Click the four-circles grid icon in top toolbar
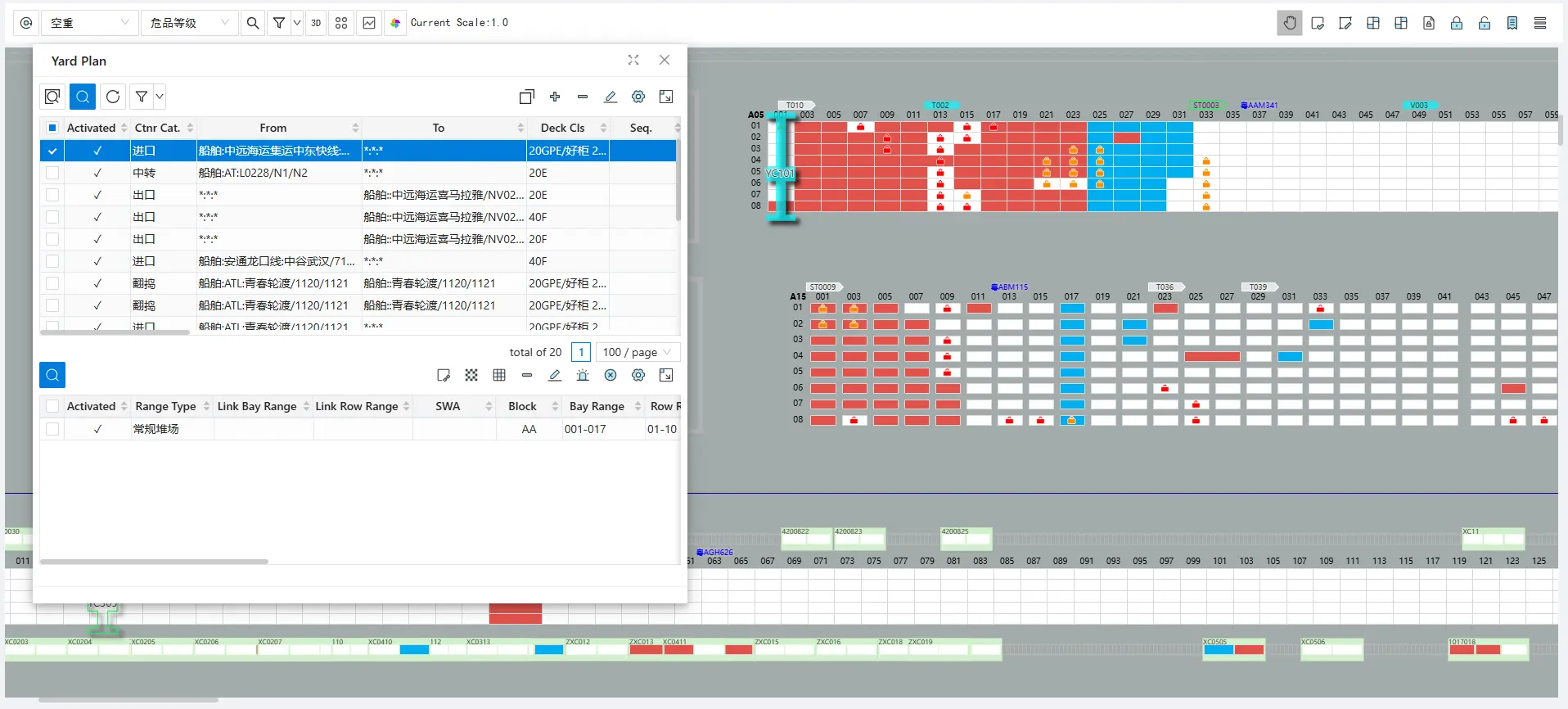Viewport: 1568px width, 709px height. click(341, 23)
